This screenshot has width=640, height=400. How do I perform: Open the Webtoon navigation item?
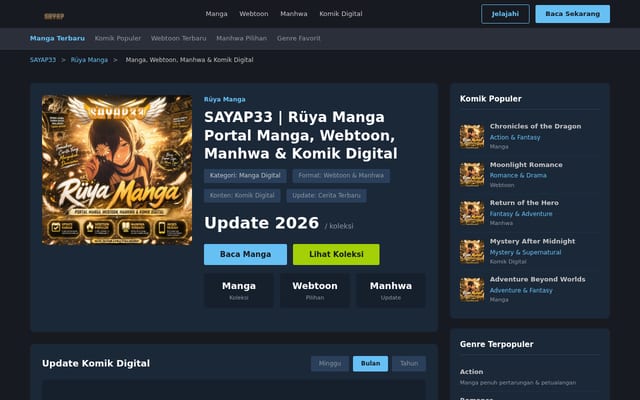pos(254,14)
